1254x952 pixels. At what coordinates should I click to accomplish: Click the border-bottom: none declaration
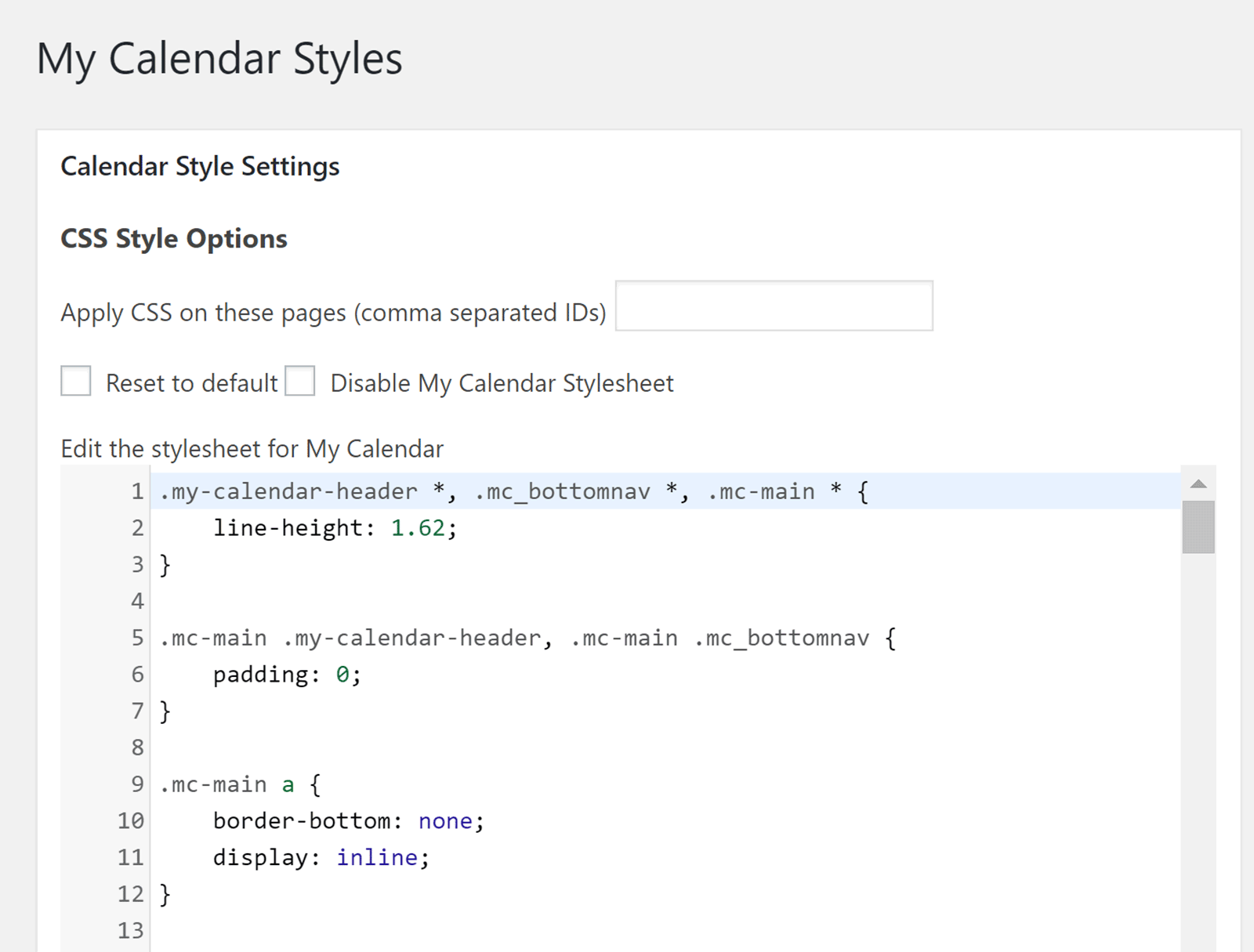point(349,821)
